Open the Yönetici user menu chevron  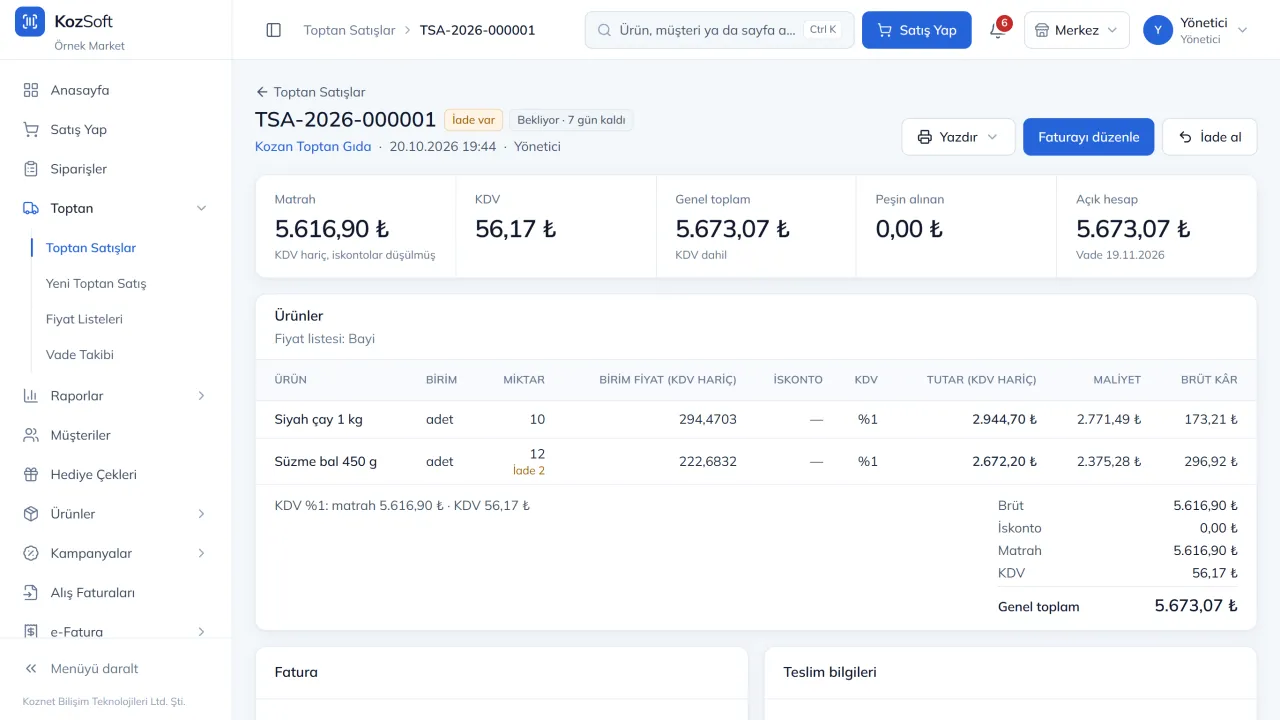point(1243,30)
